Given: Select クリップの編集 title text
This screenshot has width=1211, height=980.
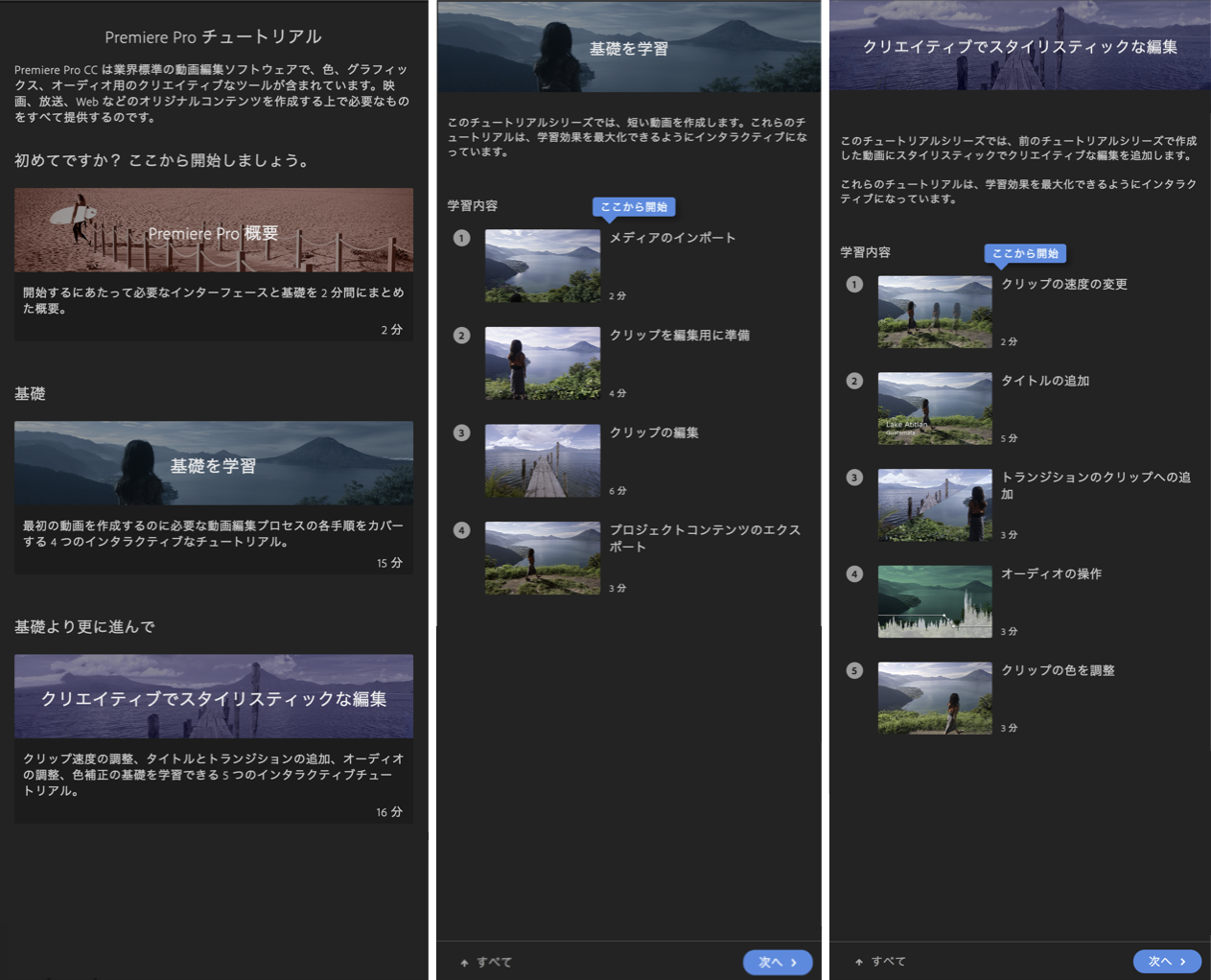Looking at the screenshot, I should click(654, 432).
